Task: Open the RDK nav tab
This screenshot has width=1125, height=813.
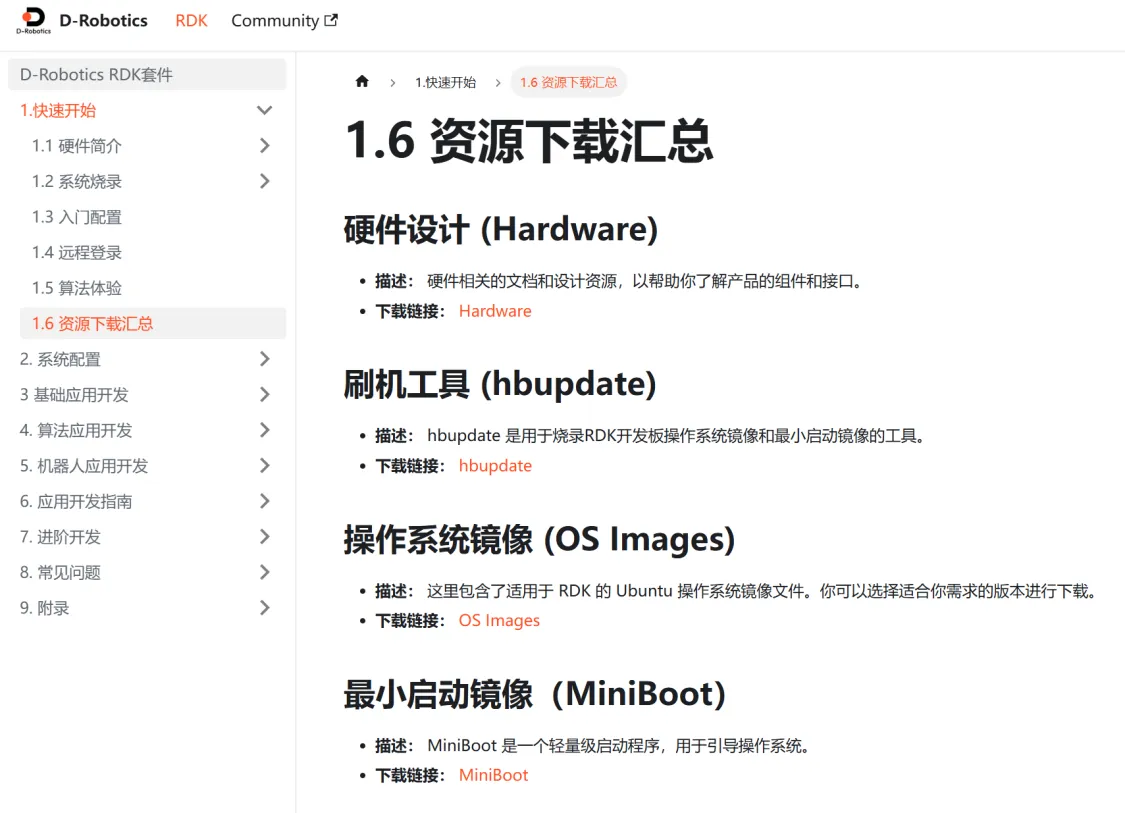Action: 192,21
